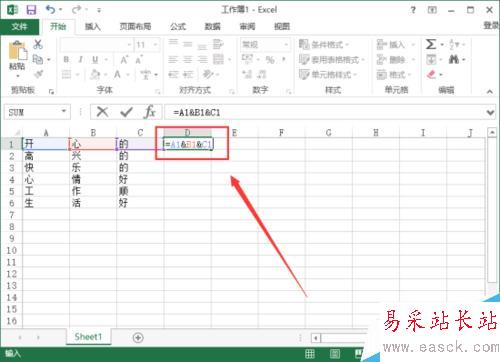Click the Undo arrow icon
Screen dimensions: 500x362
pyautogui.click(x=51, y=9)
